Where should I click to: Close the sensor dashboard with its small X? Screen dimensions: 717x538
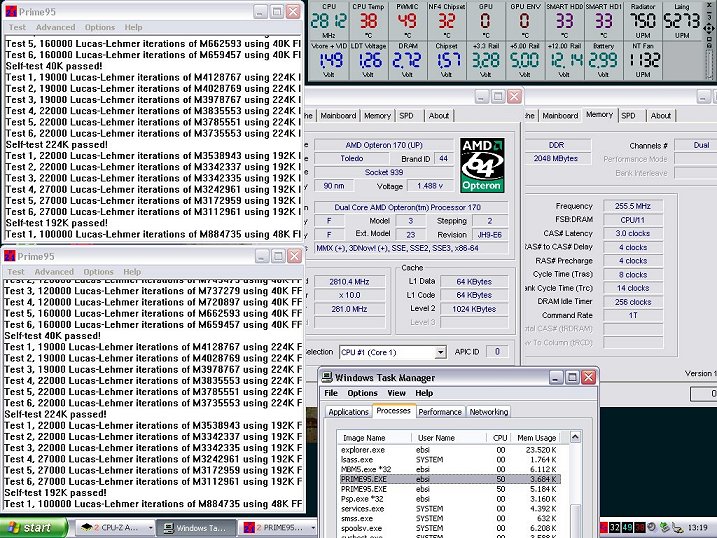pyautogui.click(x=709, y=5)
